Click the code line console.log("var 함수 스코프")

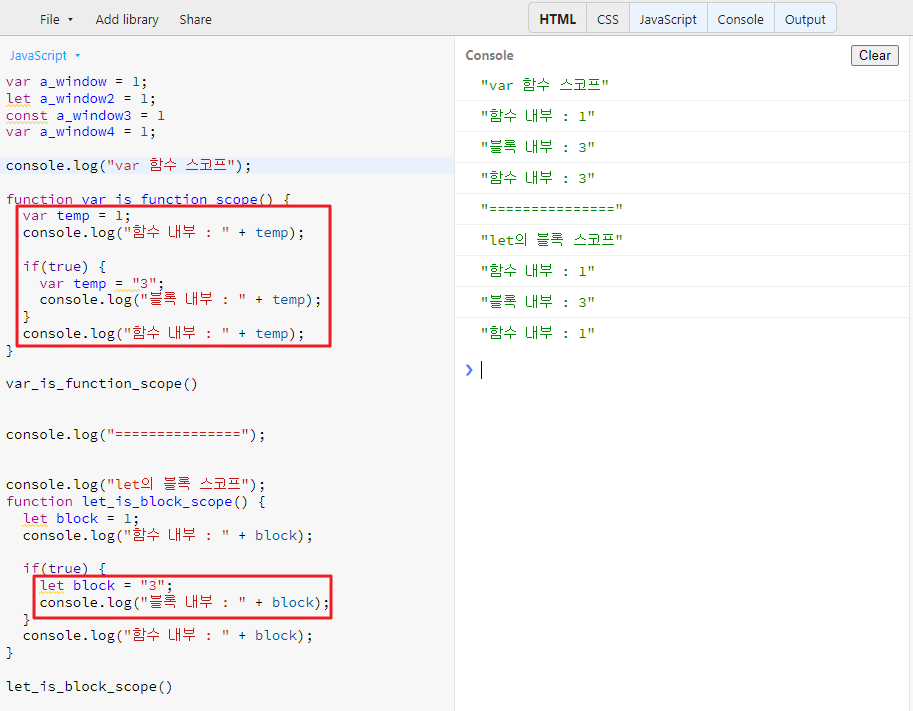(x=128, y=165)
